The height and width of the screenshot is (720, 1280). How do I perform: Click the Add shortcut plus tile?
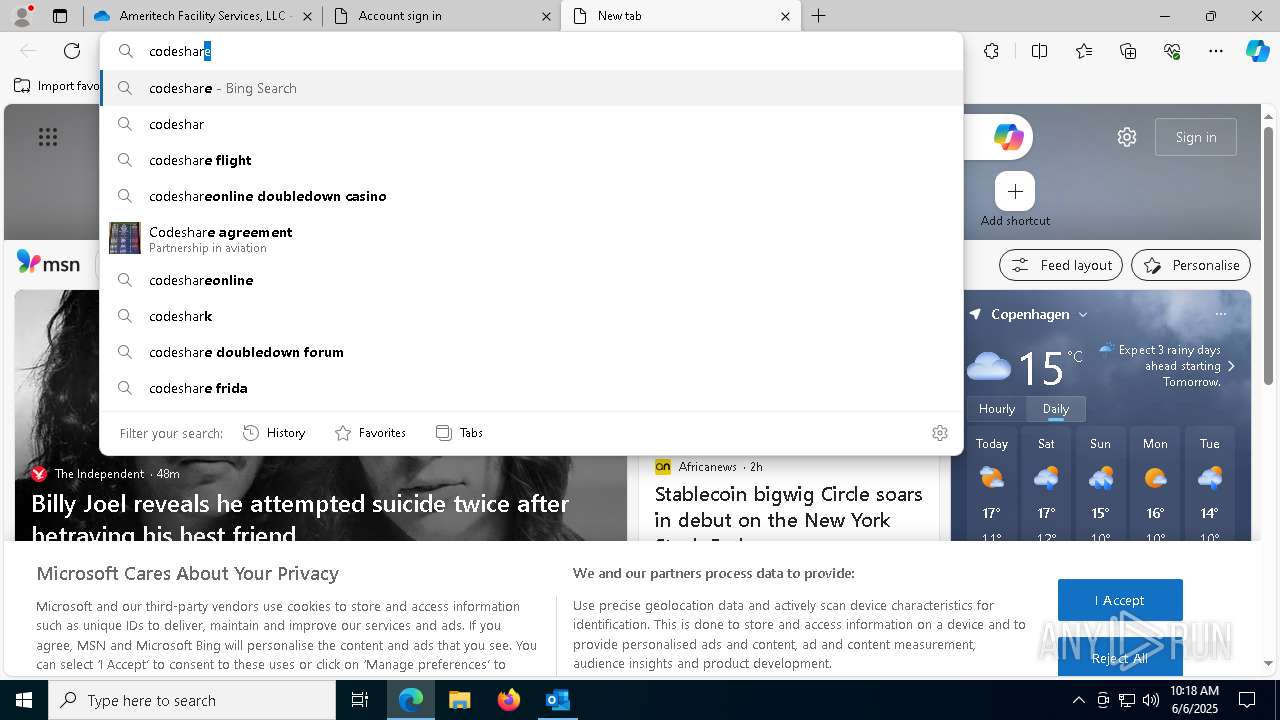[x=1015, y=191]
